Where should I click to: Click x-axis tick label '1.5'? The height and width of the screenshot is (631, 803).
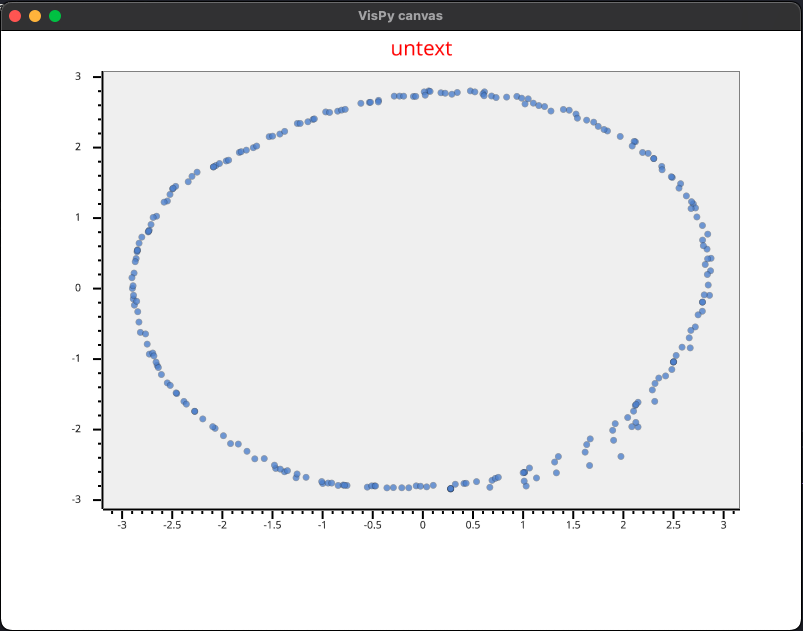(x=573, y=525)
